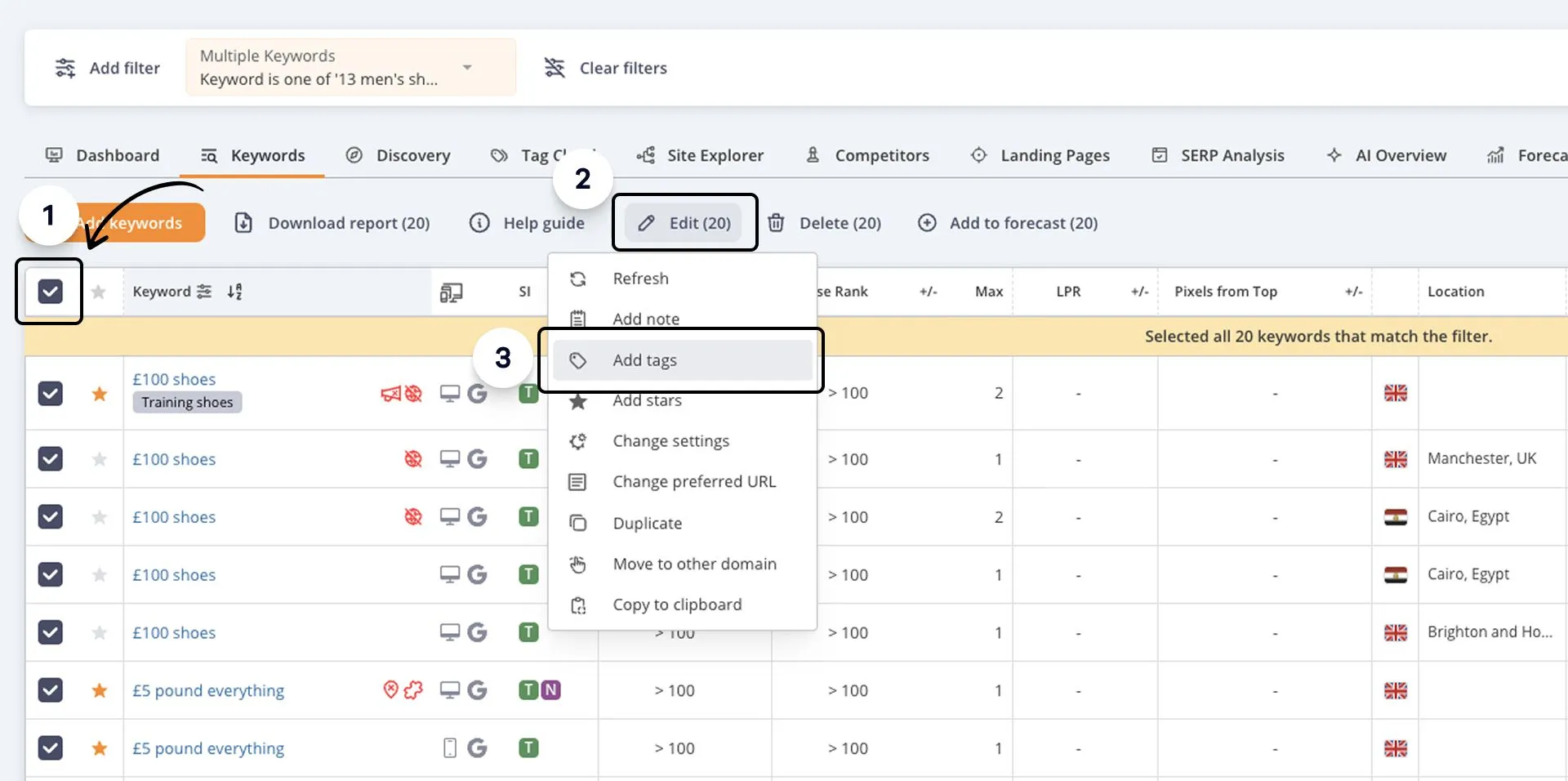Star the Manchester £100 shoes keyword
The width and height of the screenshot is (1568, 781).
[x=100, y=459]
